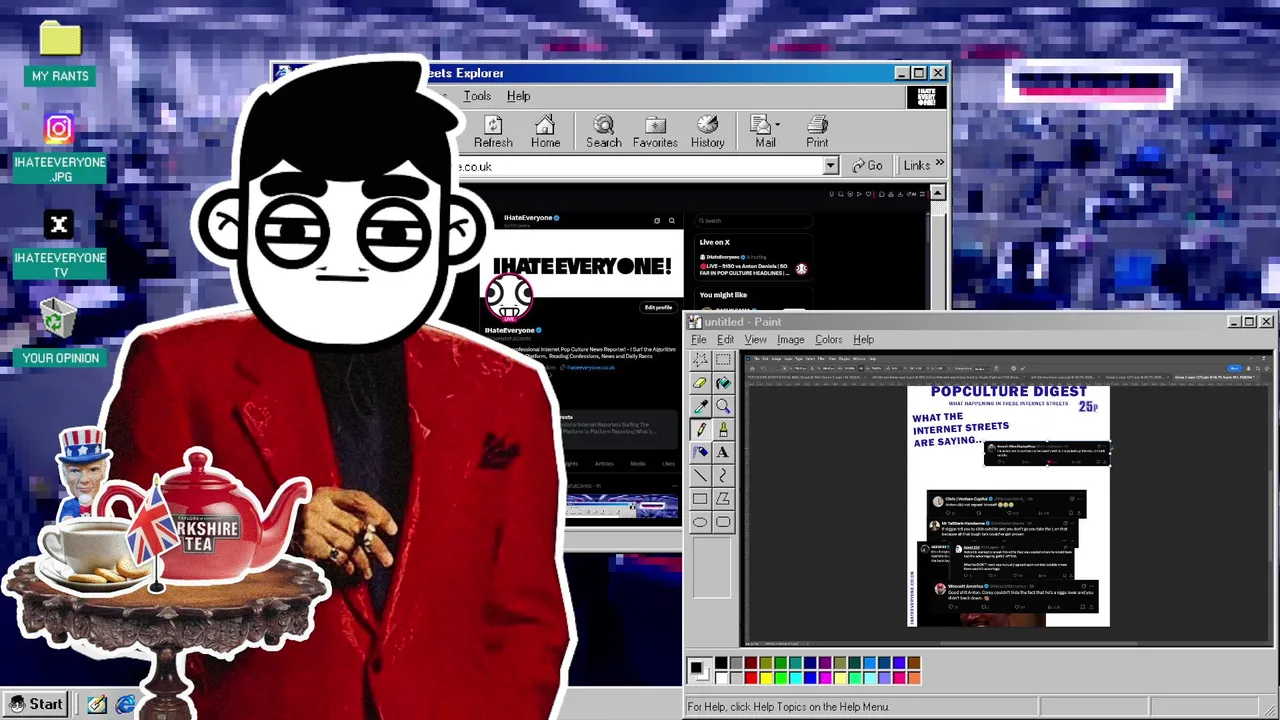Pick the Airbrush spray can tool
The height and width of the screenshot is (720, 1280).
coord(700,452)
